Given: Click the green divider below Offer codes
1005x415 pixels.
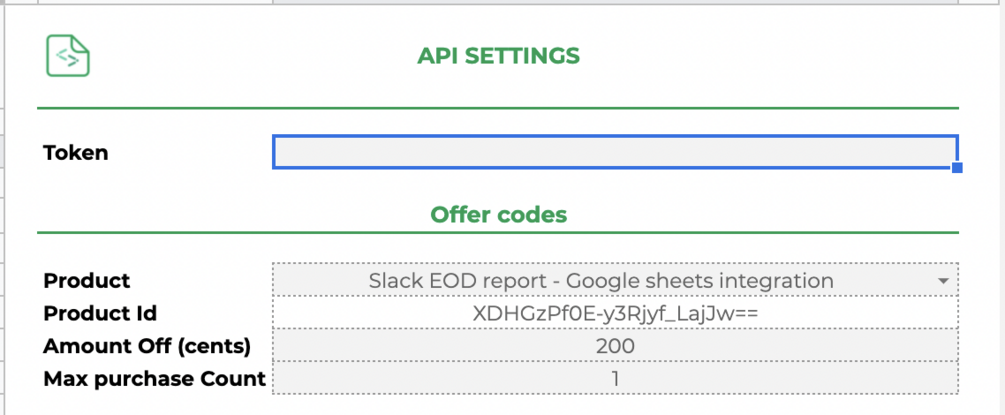Looking at the screenshot, I should (498, 234).
